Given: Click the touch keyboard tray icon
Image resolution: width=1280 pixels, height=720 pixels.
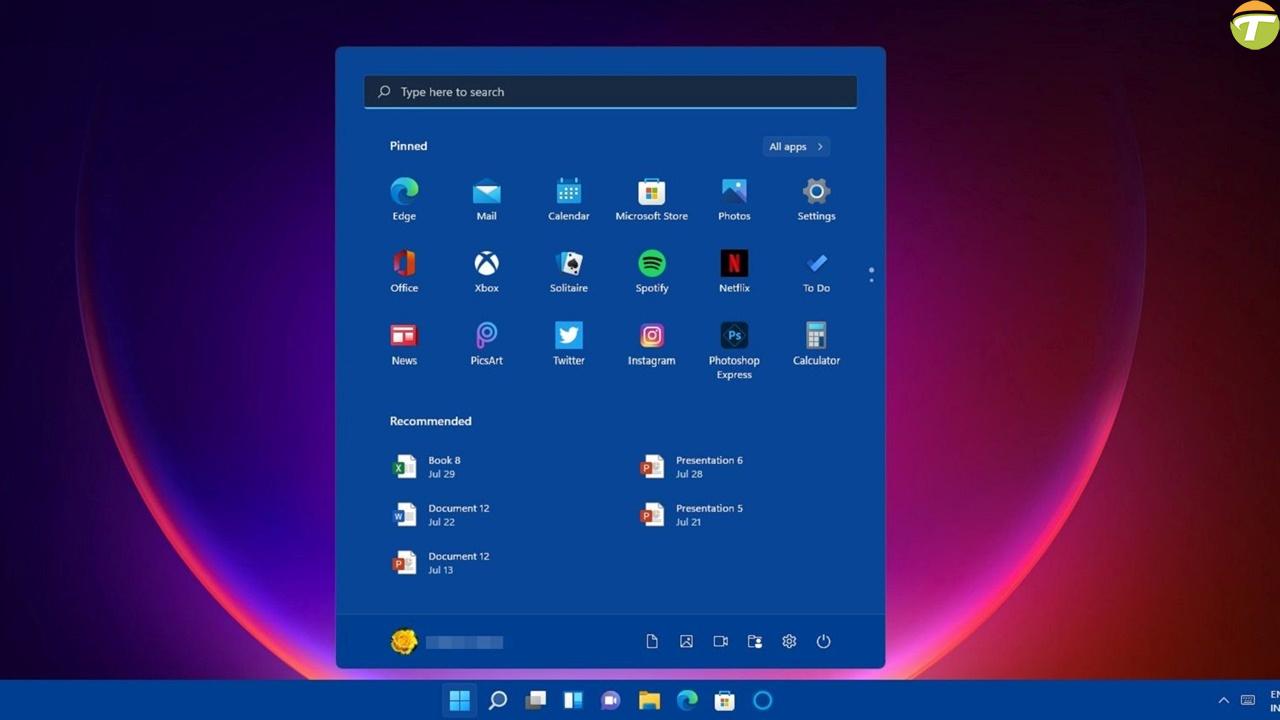Looking at the screenshot, I should coord(1248,700).
